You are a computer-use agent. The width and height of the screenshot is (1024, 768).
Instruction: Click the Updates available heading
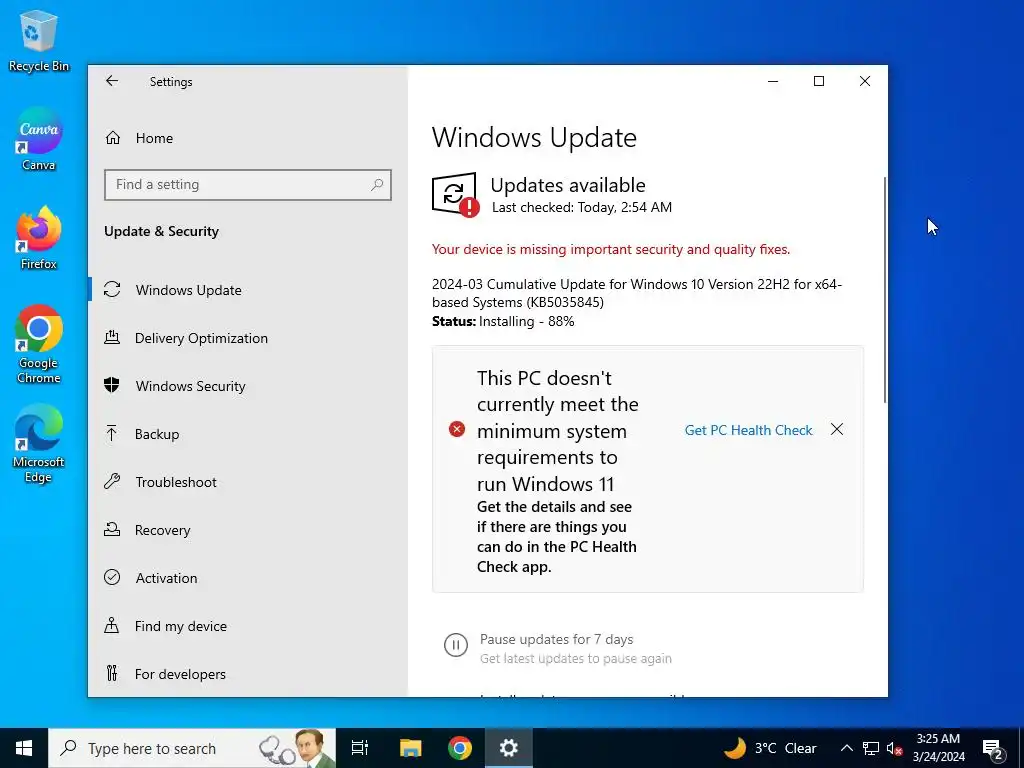pos(568,185)
